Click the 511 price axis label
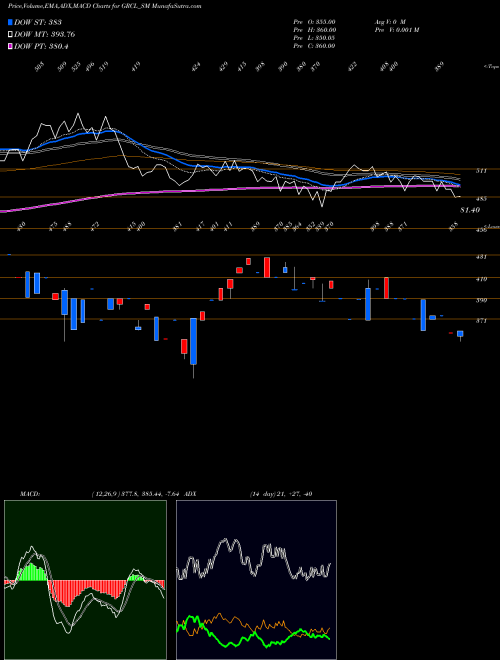Viewport: 500px width, 660px height. (x=481, y=171)
